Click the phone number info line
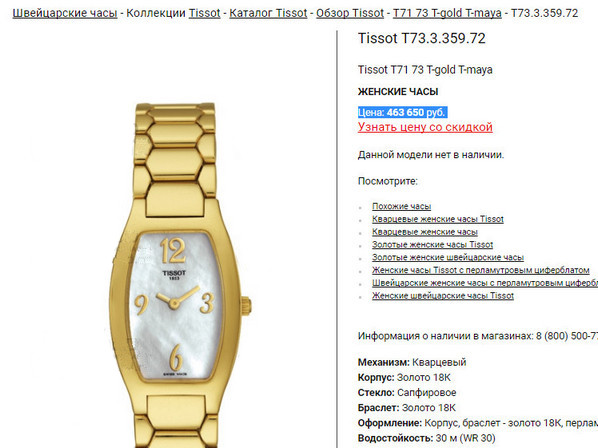The image size is (598, 448). click(x=478, y=336)
